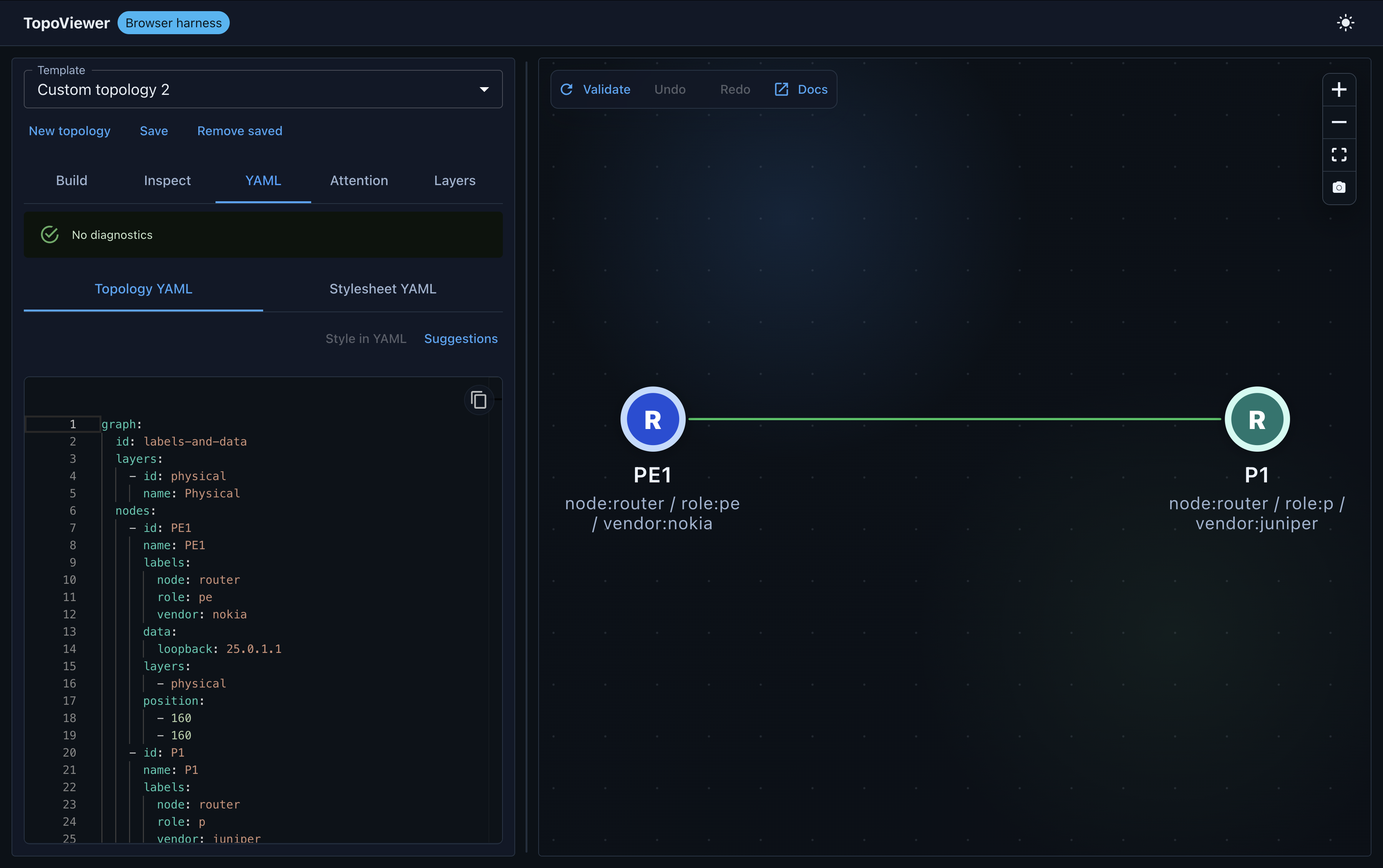Click the Remove saved button
The image size is (1383, 868).
pyautogui.click(x=239, y=131)
